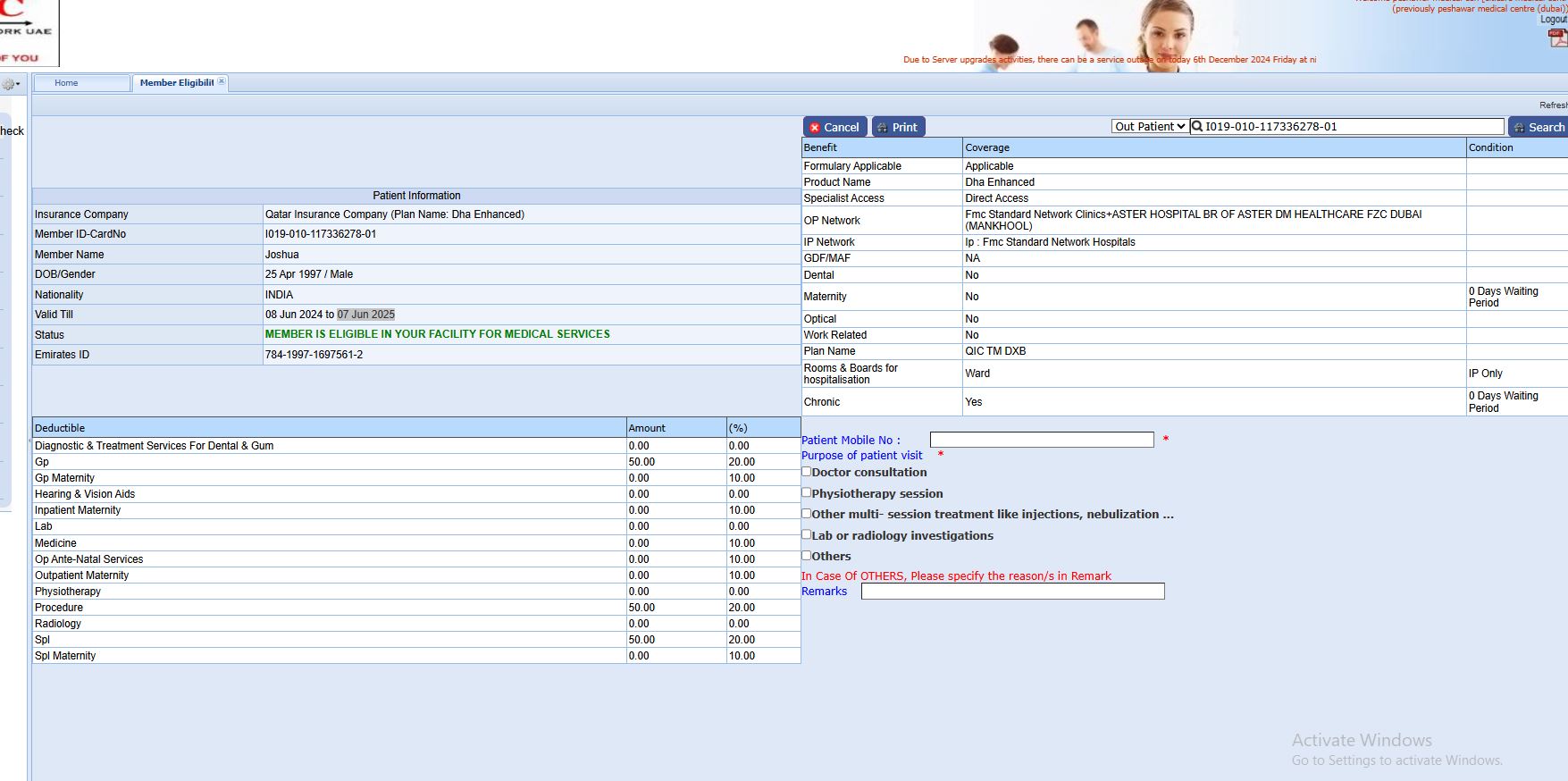Check Lab or radiology investigations option
Viewport: 1568px width, 781px height.
point(806,534)
